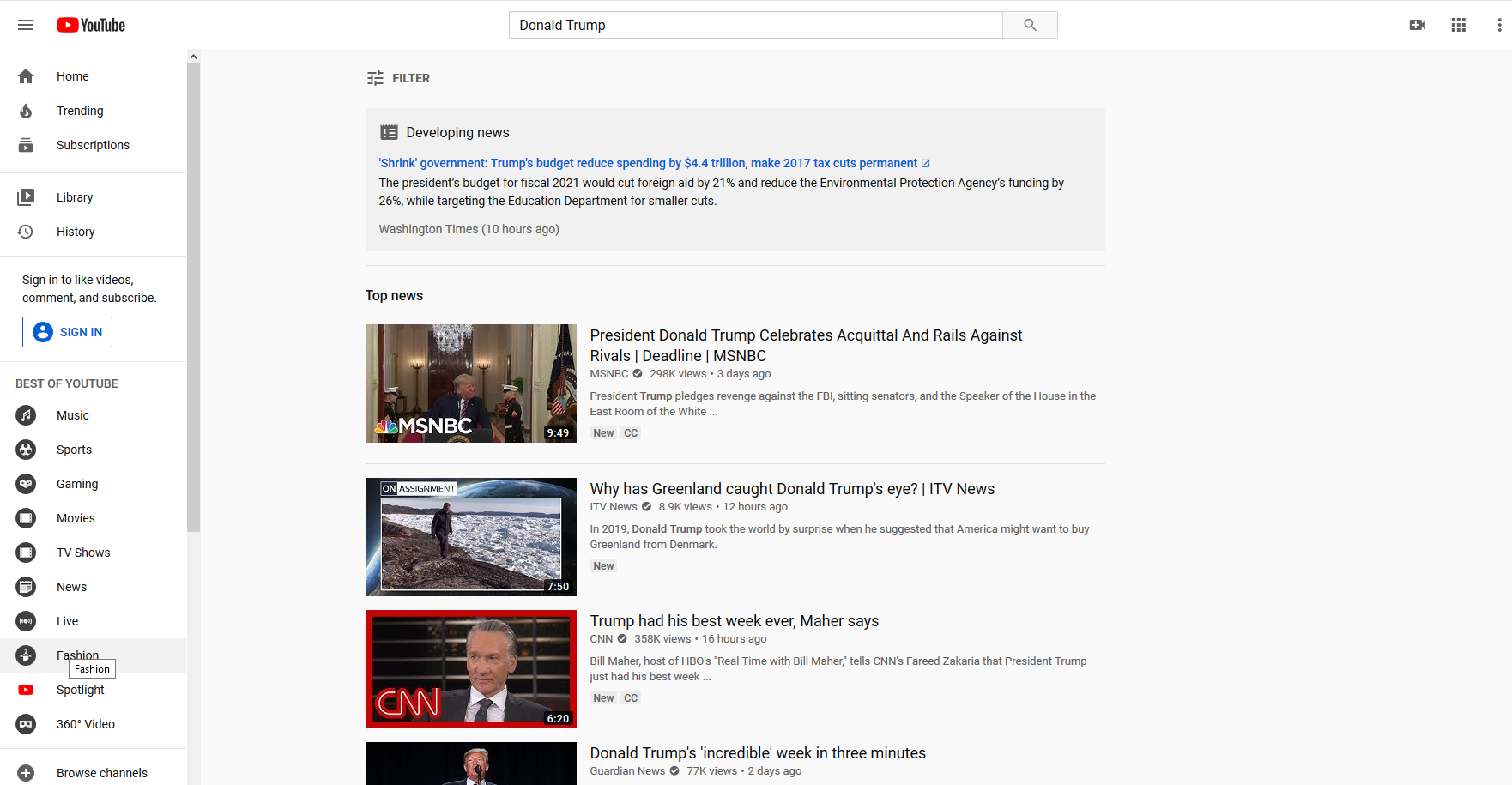This screenshot has width=1512, height=785.
Task: Click the Gaming icon
Action: tap(26, 484)
